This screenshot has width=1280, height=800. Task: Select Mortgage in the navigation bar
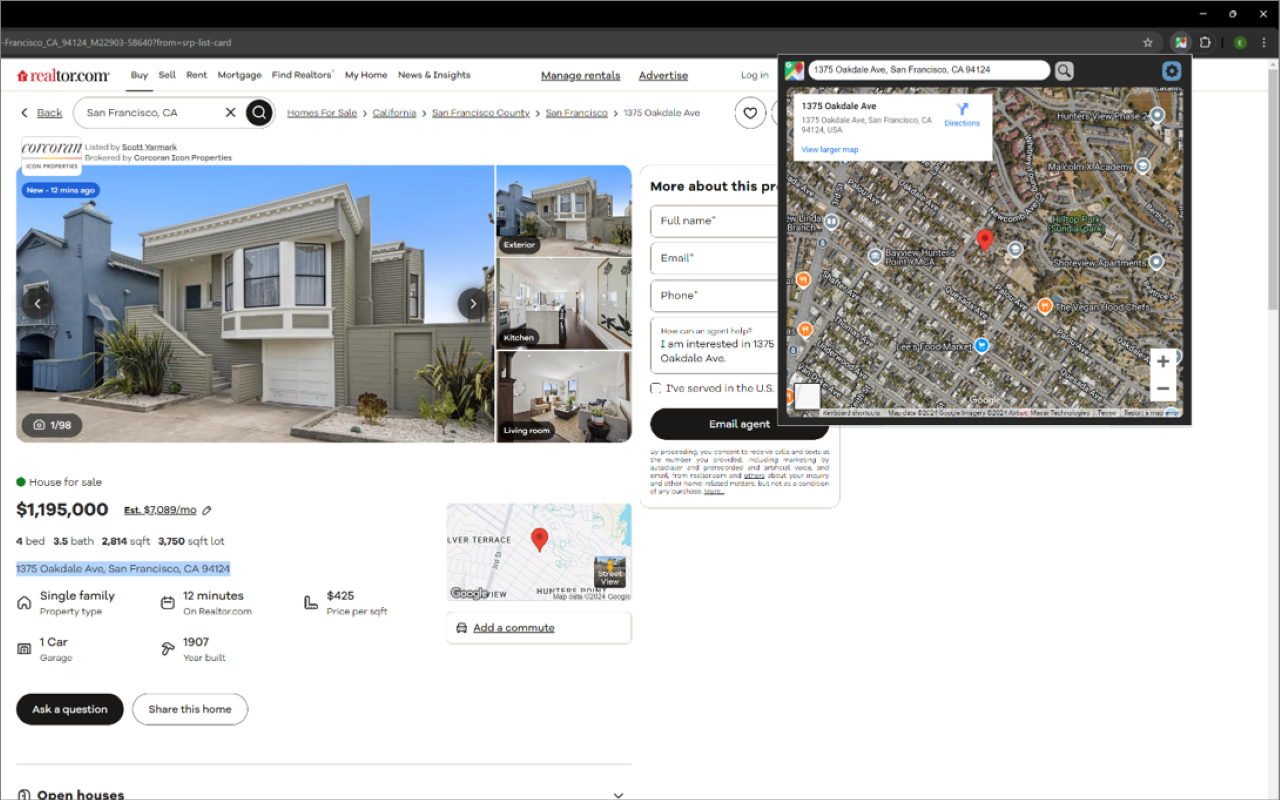239,75
